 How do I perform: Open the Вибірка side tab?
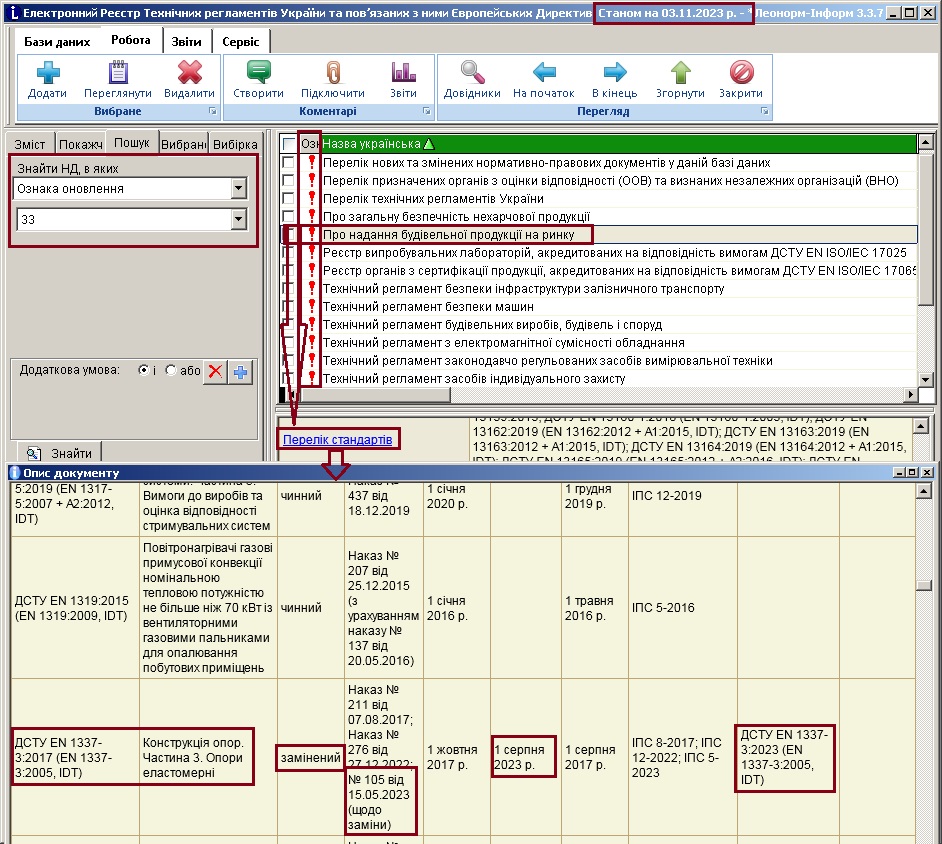point(235,144)
